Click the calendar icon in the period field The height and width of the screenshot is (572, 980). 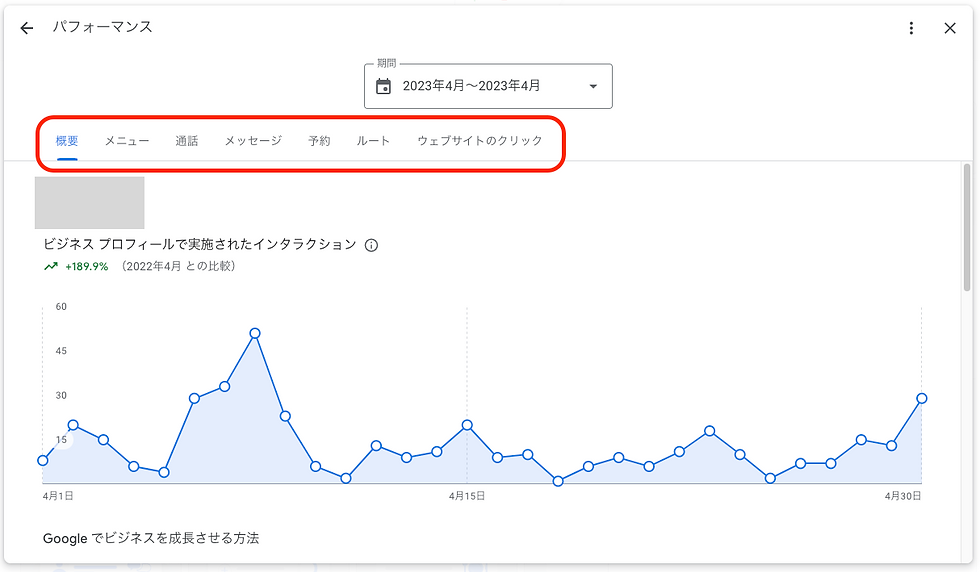(383, 86)
